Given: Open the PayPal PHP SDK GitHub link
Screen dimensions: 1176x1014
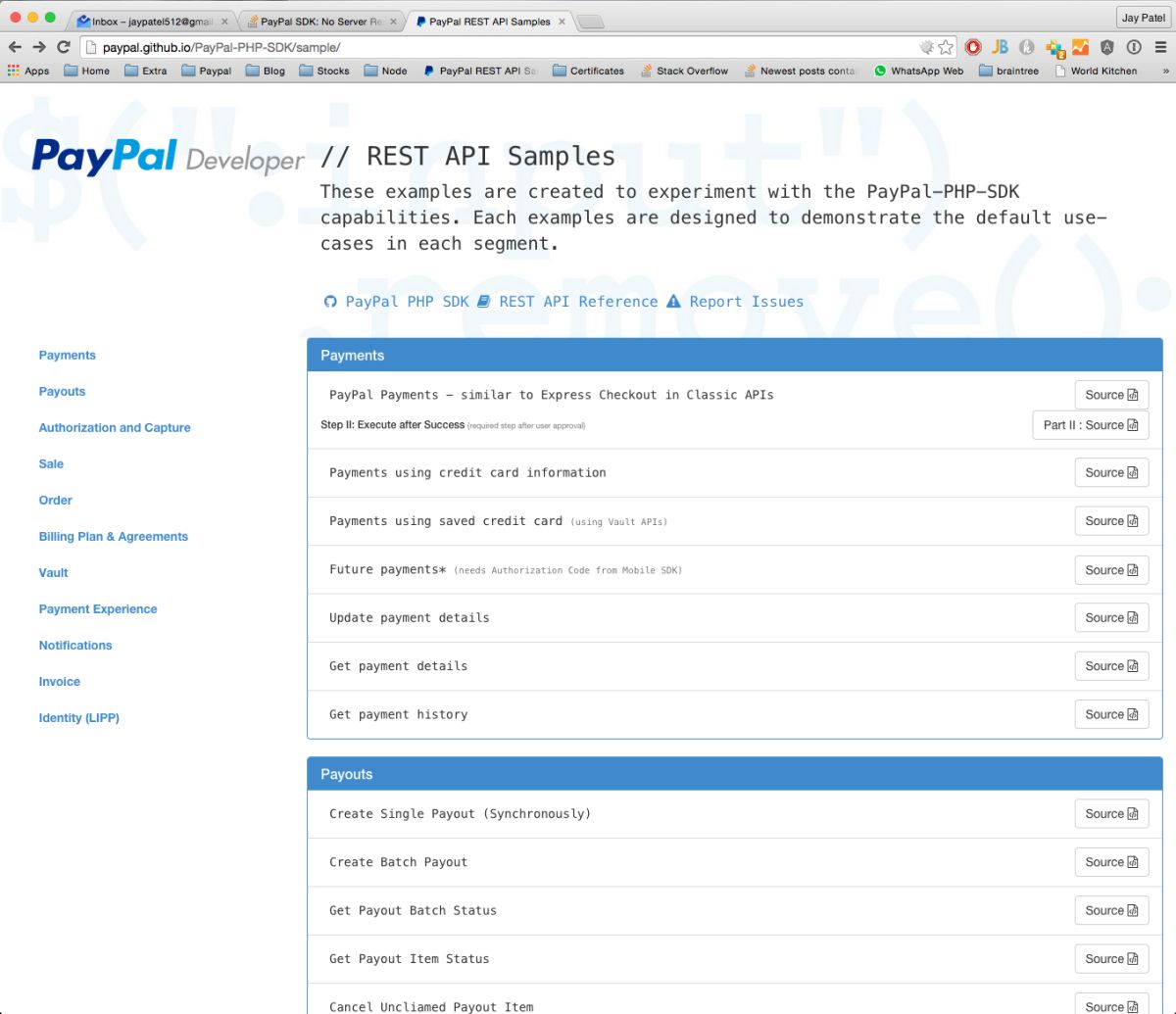Looking at the screenshot, I should tap(397, 302).
